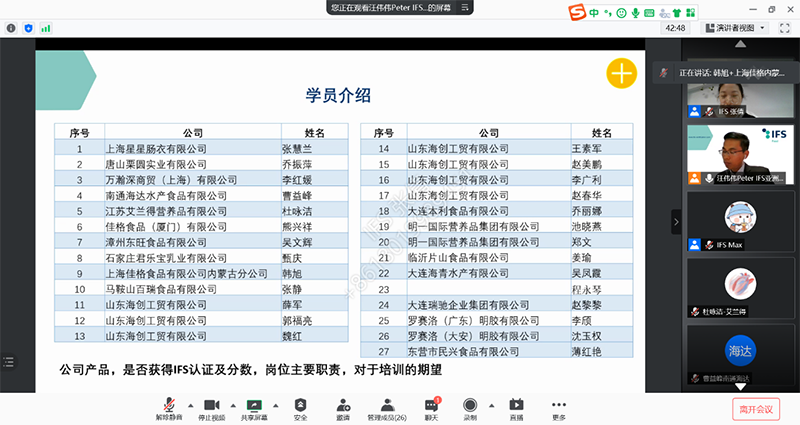
Task: Click right table header 姓名
Action: (602, 133)
